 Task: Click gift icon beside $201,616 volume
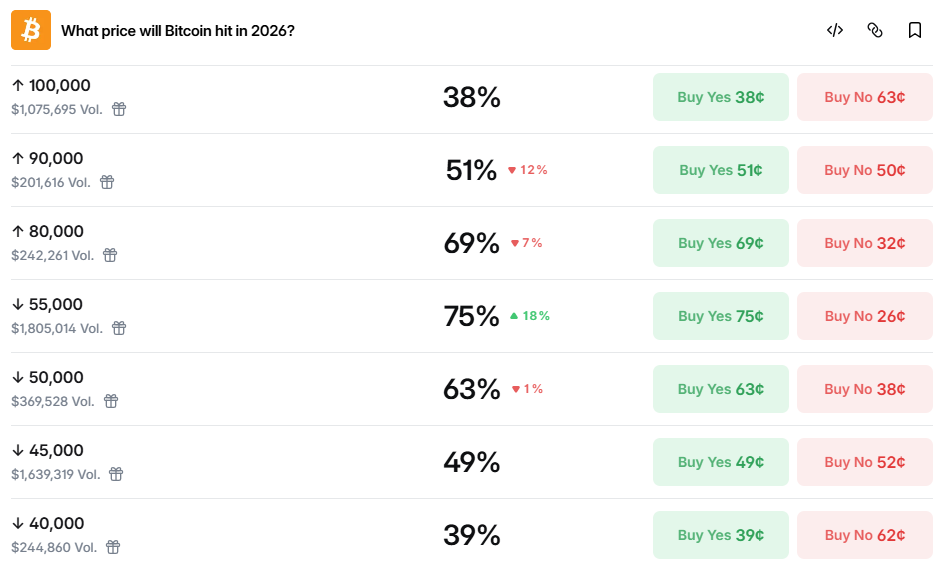tap(107, 182)
